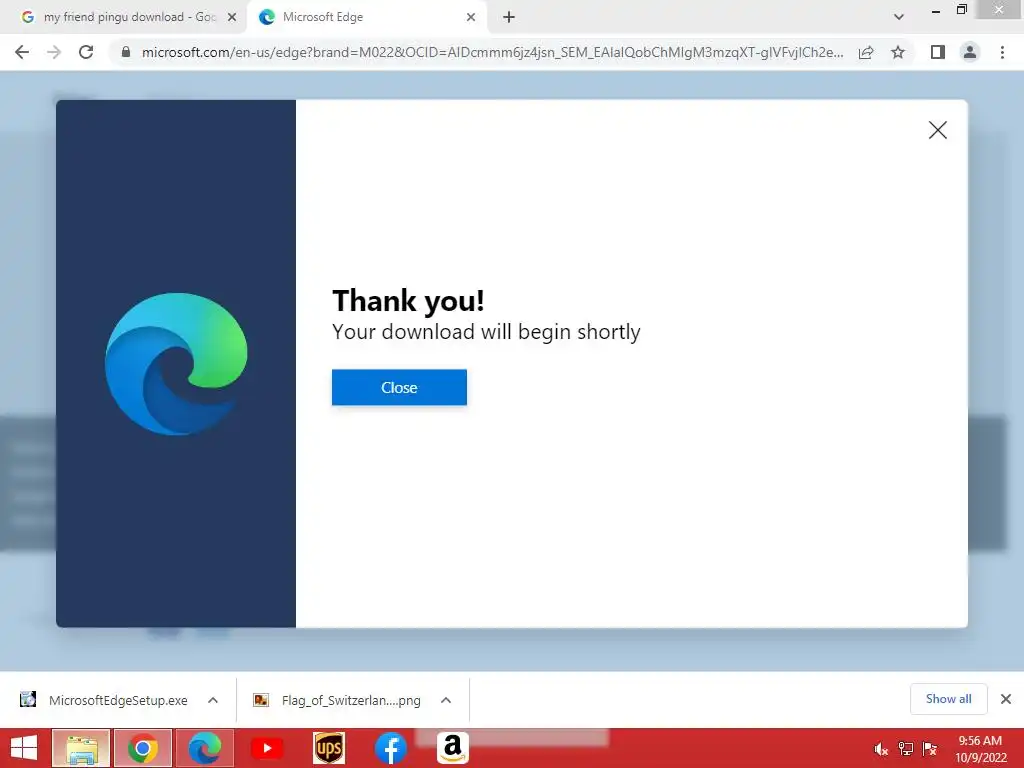Image resolution: width=1024 pixels, height=768 pixels.
Task: Open MicrosoftEdgeSetup.exe download
Action: pyautogui.click(x=118, y=700)
